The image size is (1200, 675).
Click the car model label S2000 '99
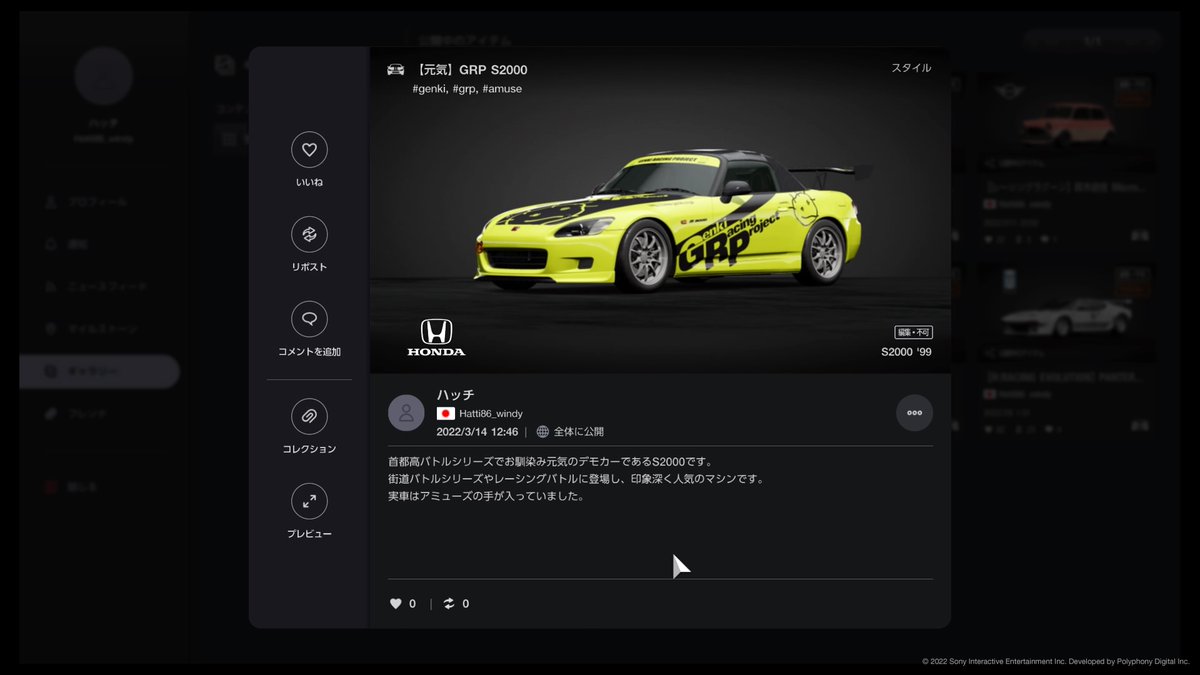[x=906, y=352]
